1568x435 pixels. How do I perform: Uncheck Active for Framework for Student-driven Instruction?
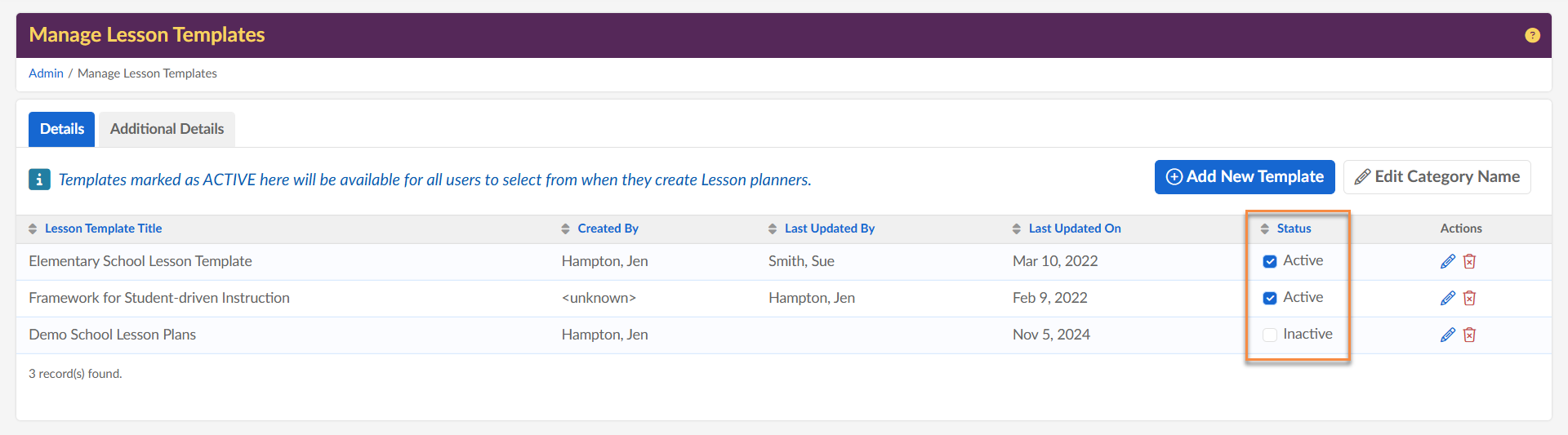(1270, 298)
